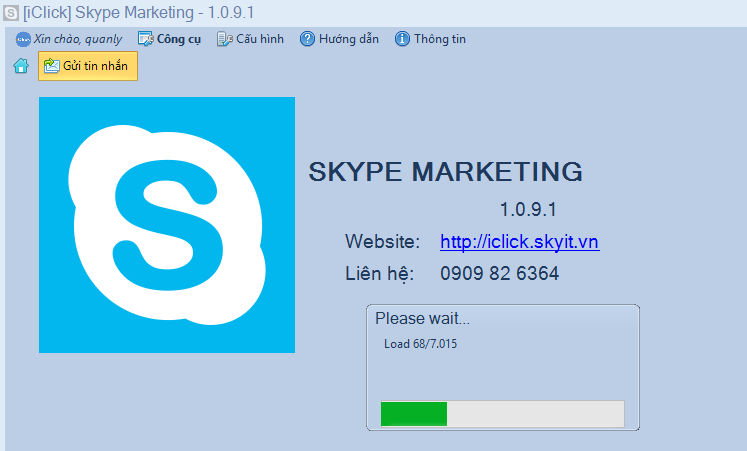Click the loading progress bar
The width and height of the screenshot is (747, 451).
[503, 413]
